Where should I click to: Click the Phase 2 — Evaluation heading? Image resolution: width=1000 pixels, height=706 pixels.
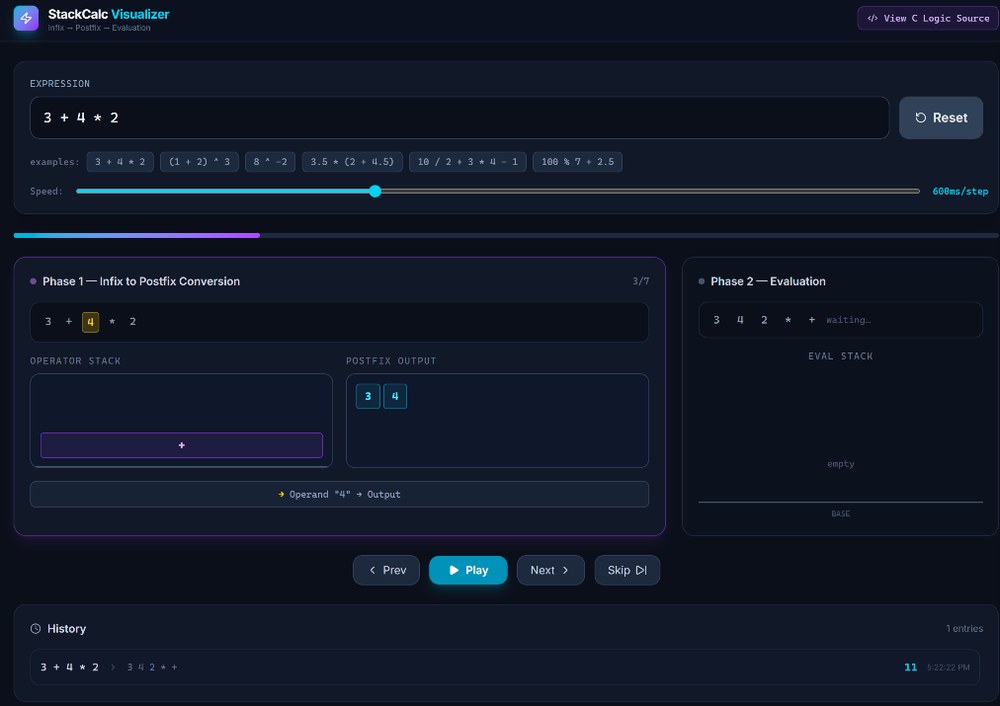(768, 281)
